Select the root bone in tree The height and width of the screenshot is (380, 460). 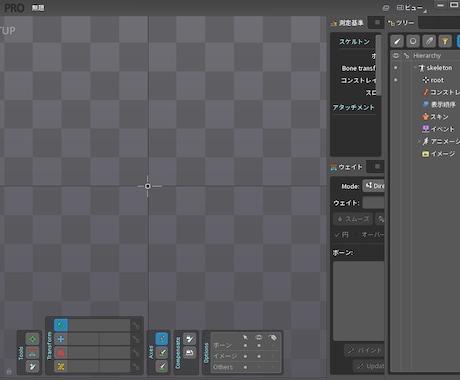tap(433, 80)
